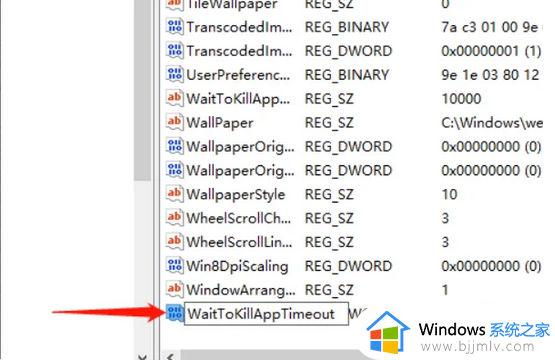Select the Win8DpiScaling value name
The height and width of the screenshot is (360, 555).
pos(237,266)
